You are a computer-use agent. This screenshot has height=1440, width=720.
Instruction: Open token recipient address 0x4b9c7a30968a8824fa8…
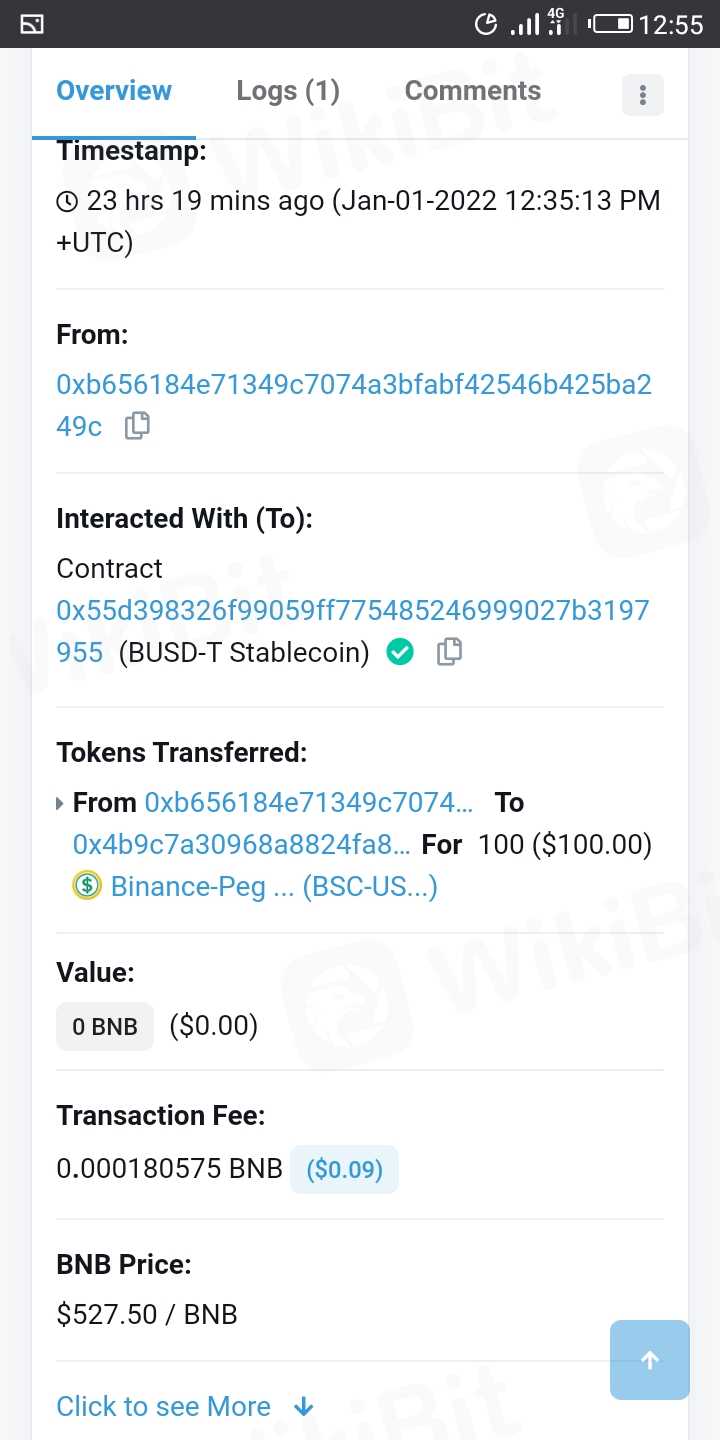(x=241, y=845)
